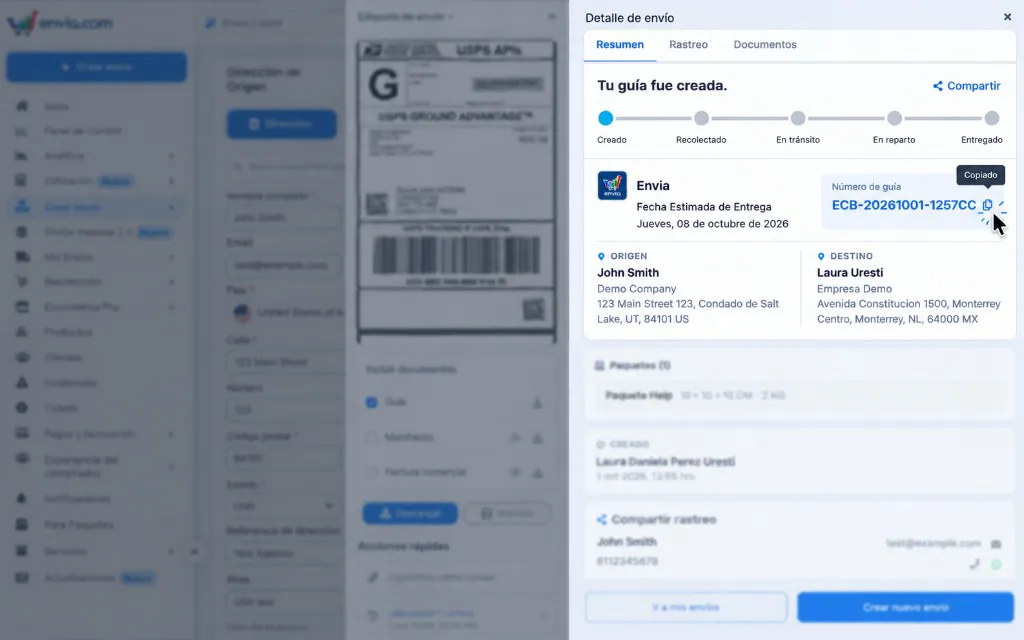Expand the Servicios submenu chevron
The image size is (1024, 640).
171,552
